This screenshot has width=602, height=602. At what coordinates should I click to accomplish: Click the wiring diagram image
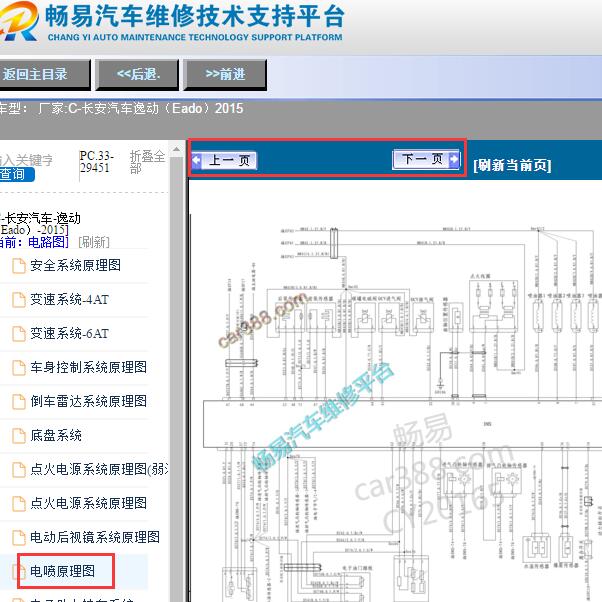(x=396, y=411)
